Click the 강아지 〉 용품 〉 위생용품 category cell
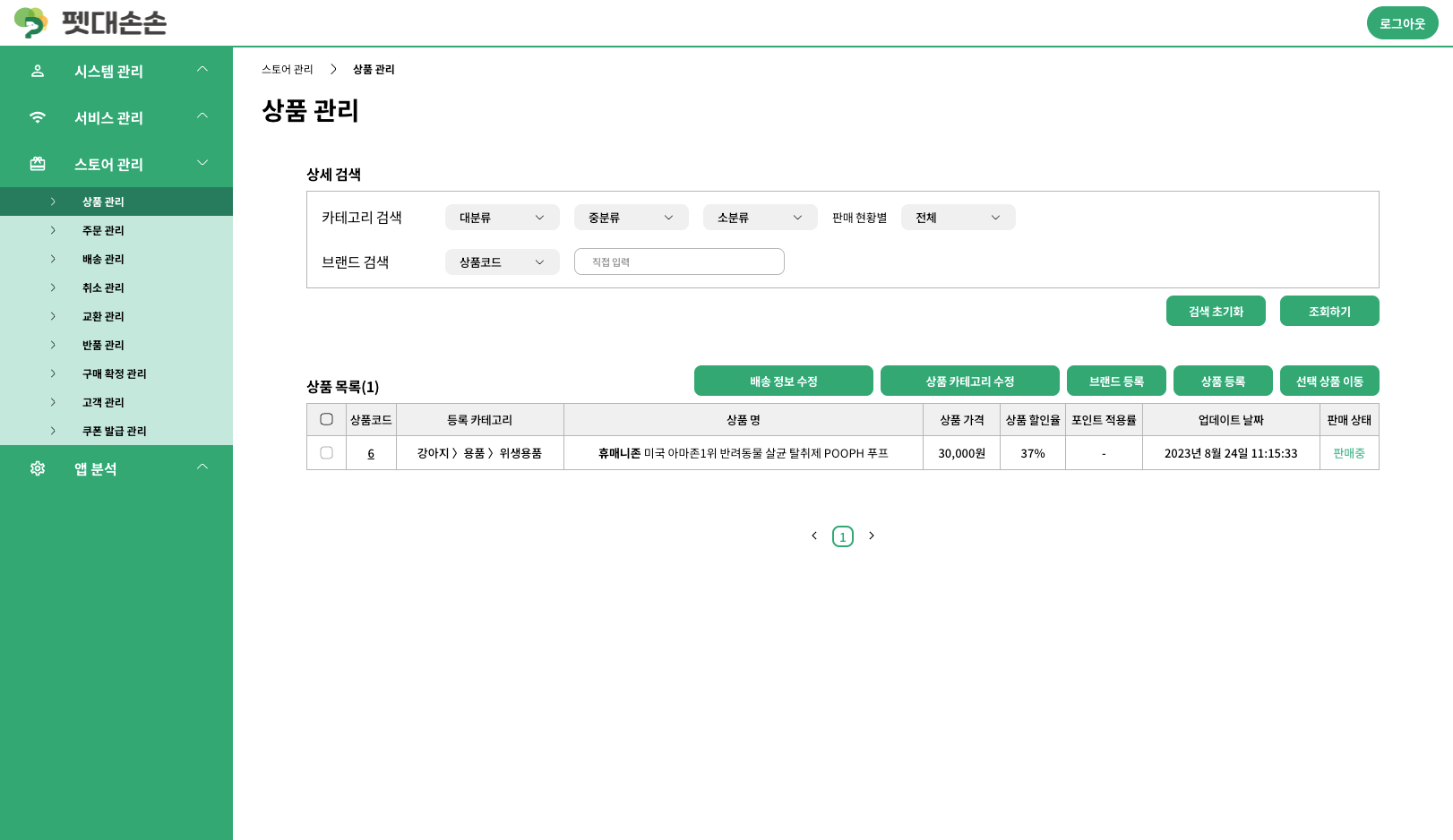The width and height of the screenshot is (1453, 840). tap(479, 453)
